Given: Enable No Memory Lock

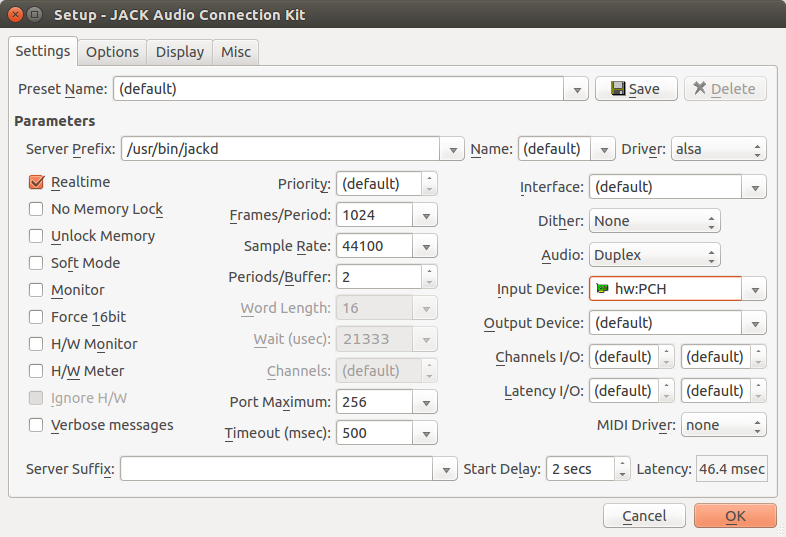Looking at the screenshot, I should (36, 209).
